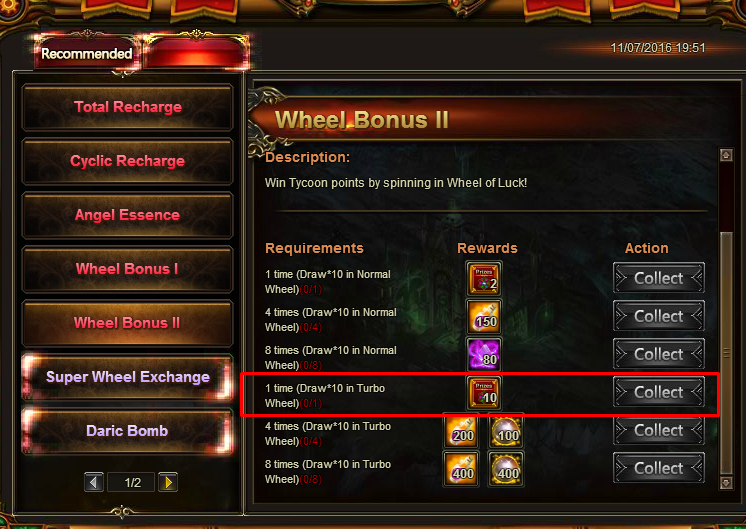Click the 200 gold ticket reward icon

(x=461, y=431)
